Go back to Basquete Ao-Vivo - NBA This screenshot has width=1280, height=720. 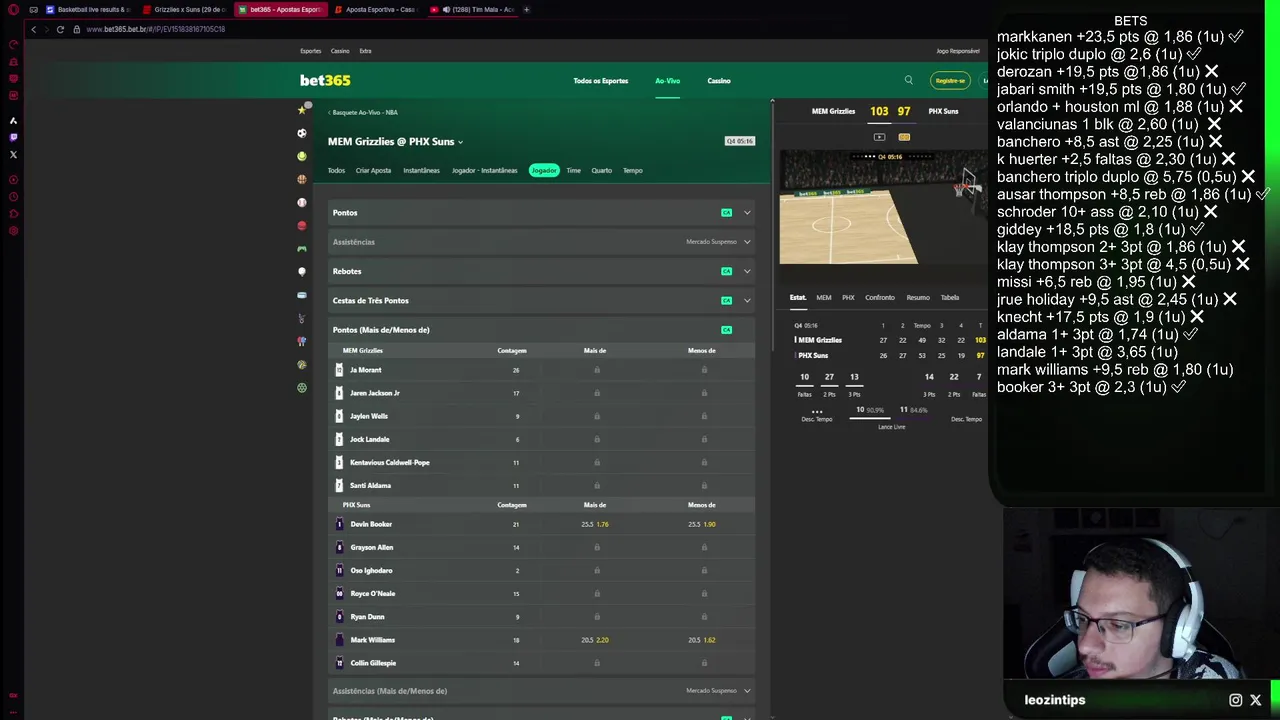click(x=363, y=112)
